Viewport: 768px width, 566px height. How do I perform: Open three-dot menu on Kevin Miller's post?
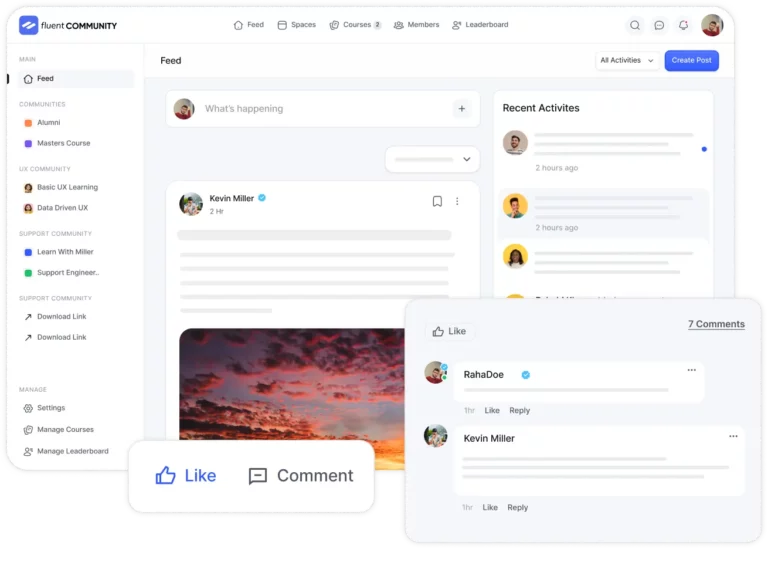[458, 201]
